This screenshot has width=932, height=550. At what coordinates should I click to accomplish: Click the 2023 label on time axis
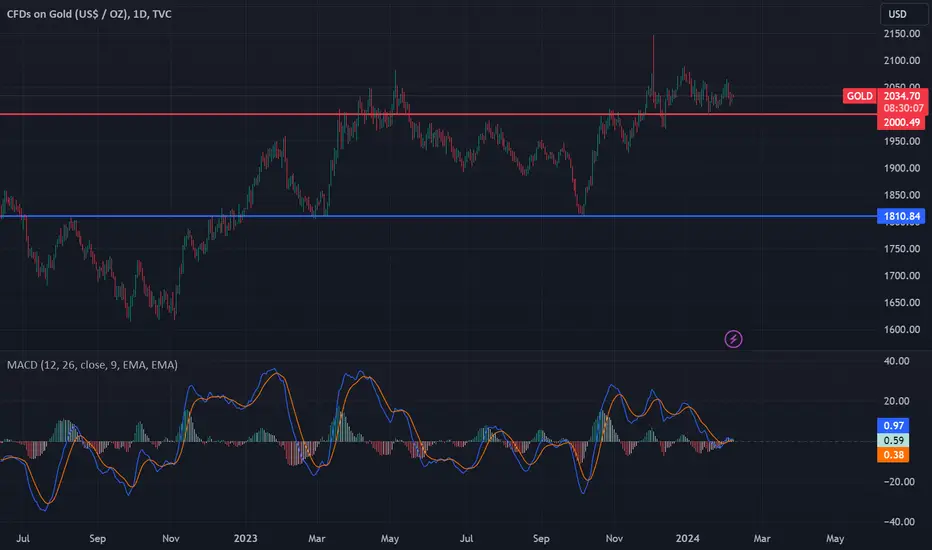tap(245, 539)
